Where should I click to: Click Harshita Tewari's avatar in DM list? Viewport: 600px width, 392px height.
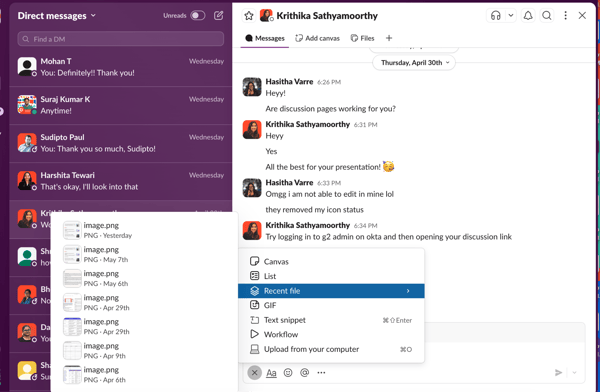point(27,180)
